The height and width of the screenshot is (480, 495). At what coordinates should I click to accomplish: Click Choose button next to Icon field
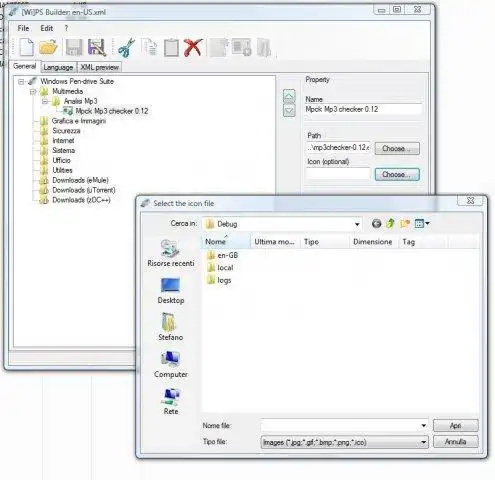point(397,174)
